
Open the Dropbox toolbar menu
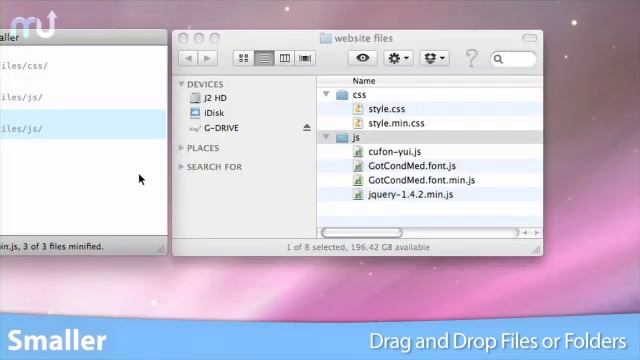(434, 58)
